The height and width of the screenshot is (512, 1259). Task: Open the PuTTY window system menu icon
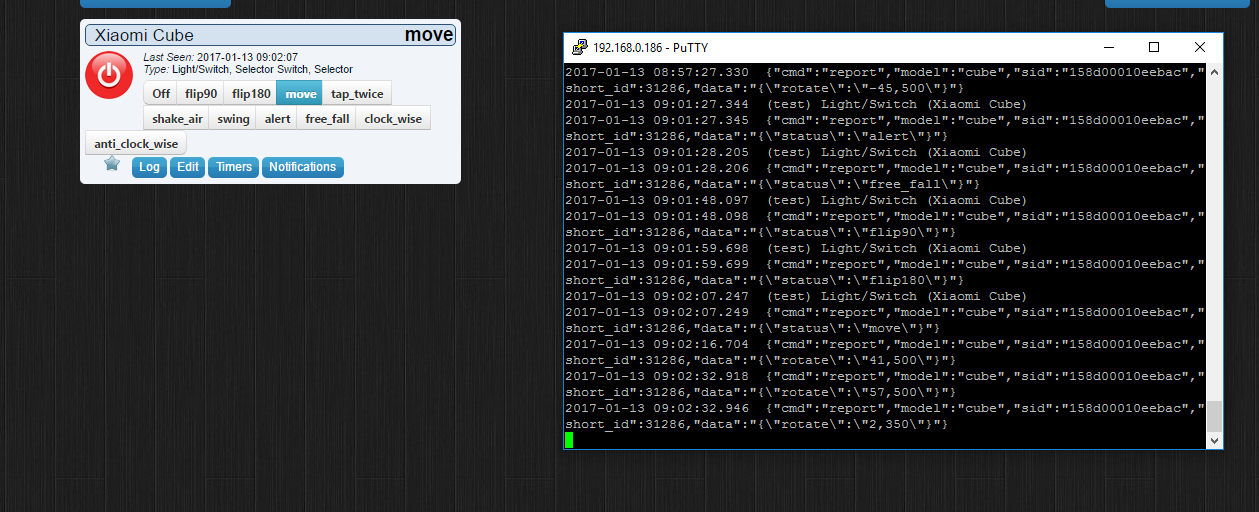(579, 47)
